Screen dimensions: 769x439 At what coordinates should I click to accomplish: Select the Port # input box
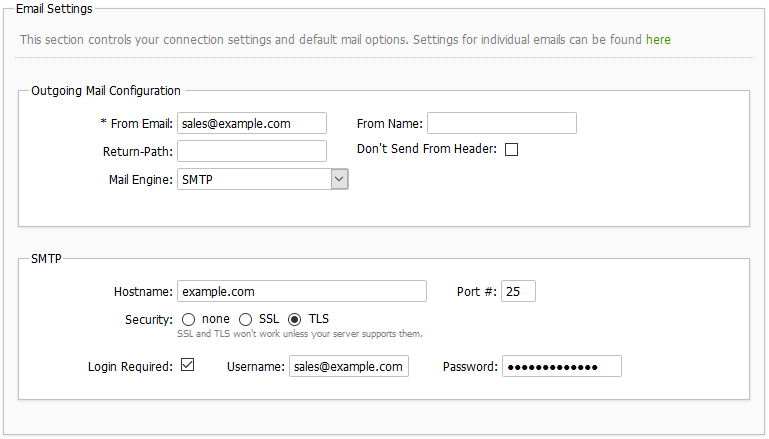pos(519,291)
